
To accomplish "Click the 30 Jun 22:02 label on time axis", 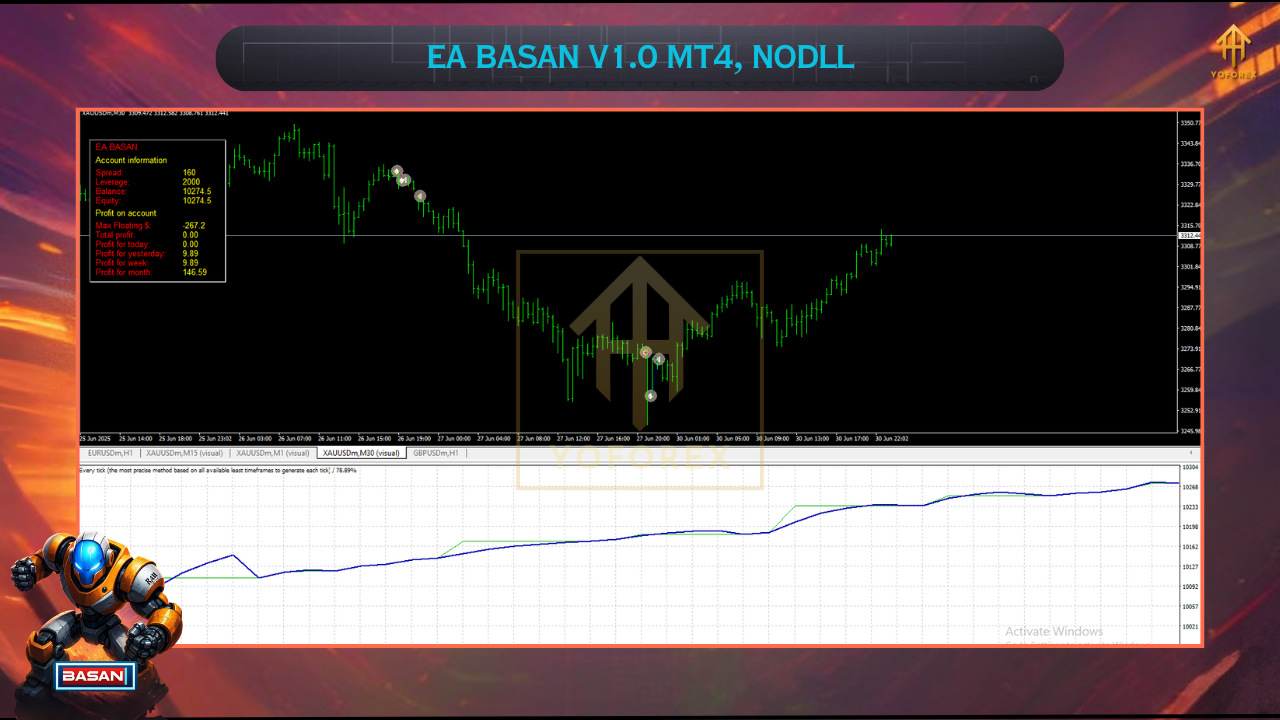I will click(x=891, y=438).
